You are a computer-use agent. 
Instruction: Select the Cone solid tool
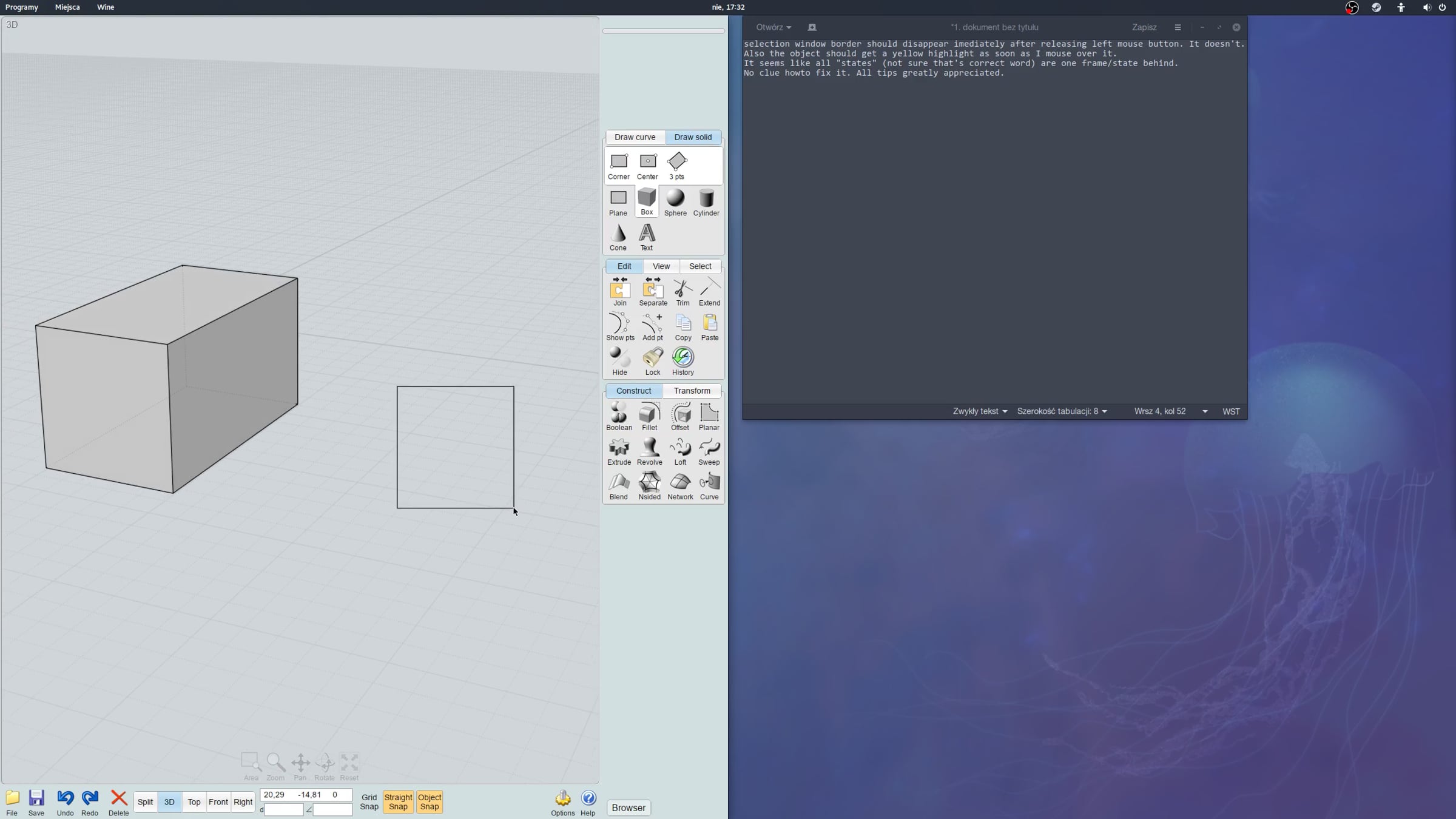point(618,237)
